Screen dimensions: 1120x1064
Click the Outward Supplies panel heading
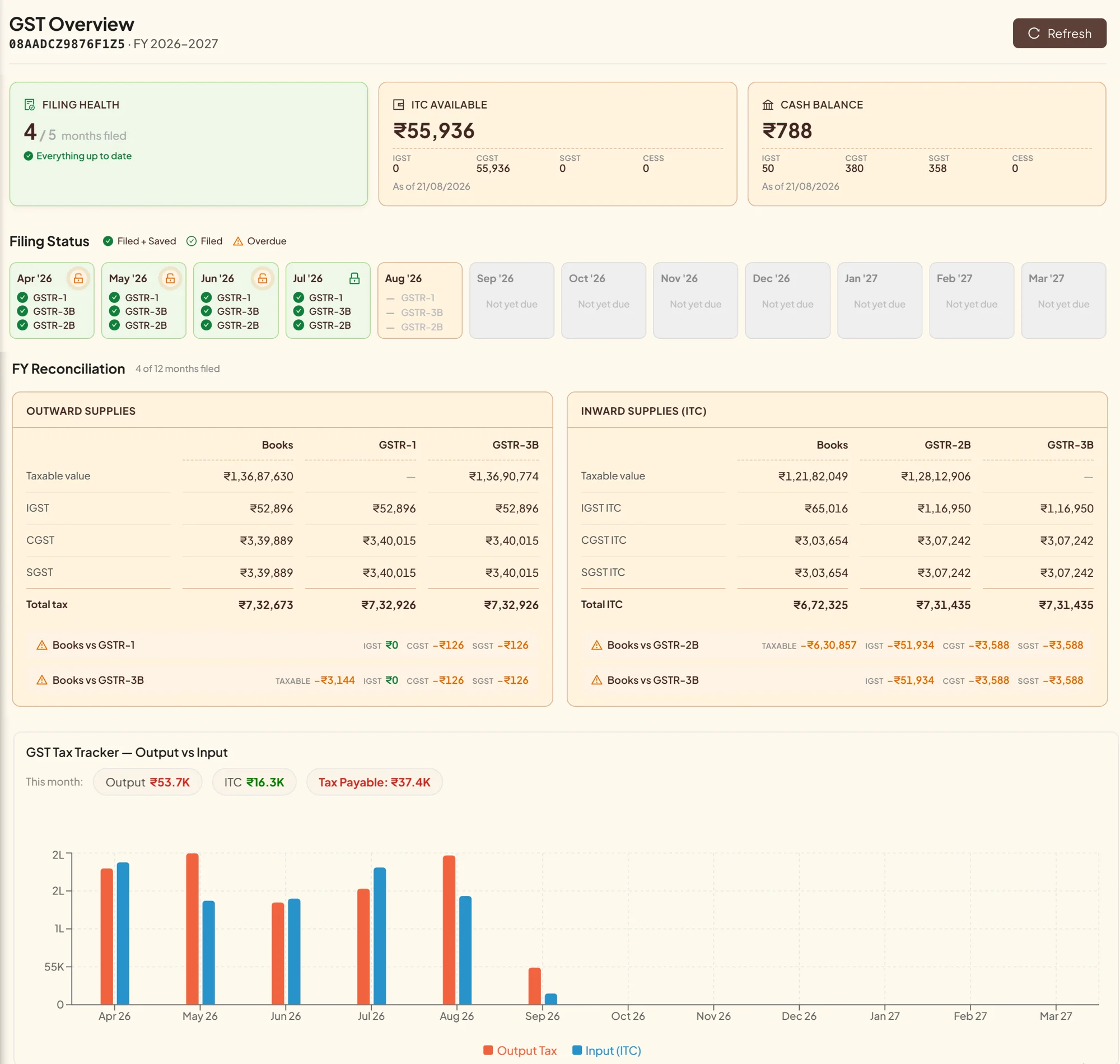click(x=81, y=411)
